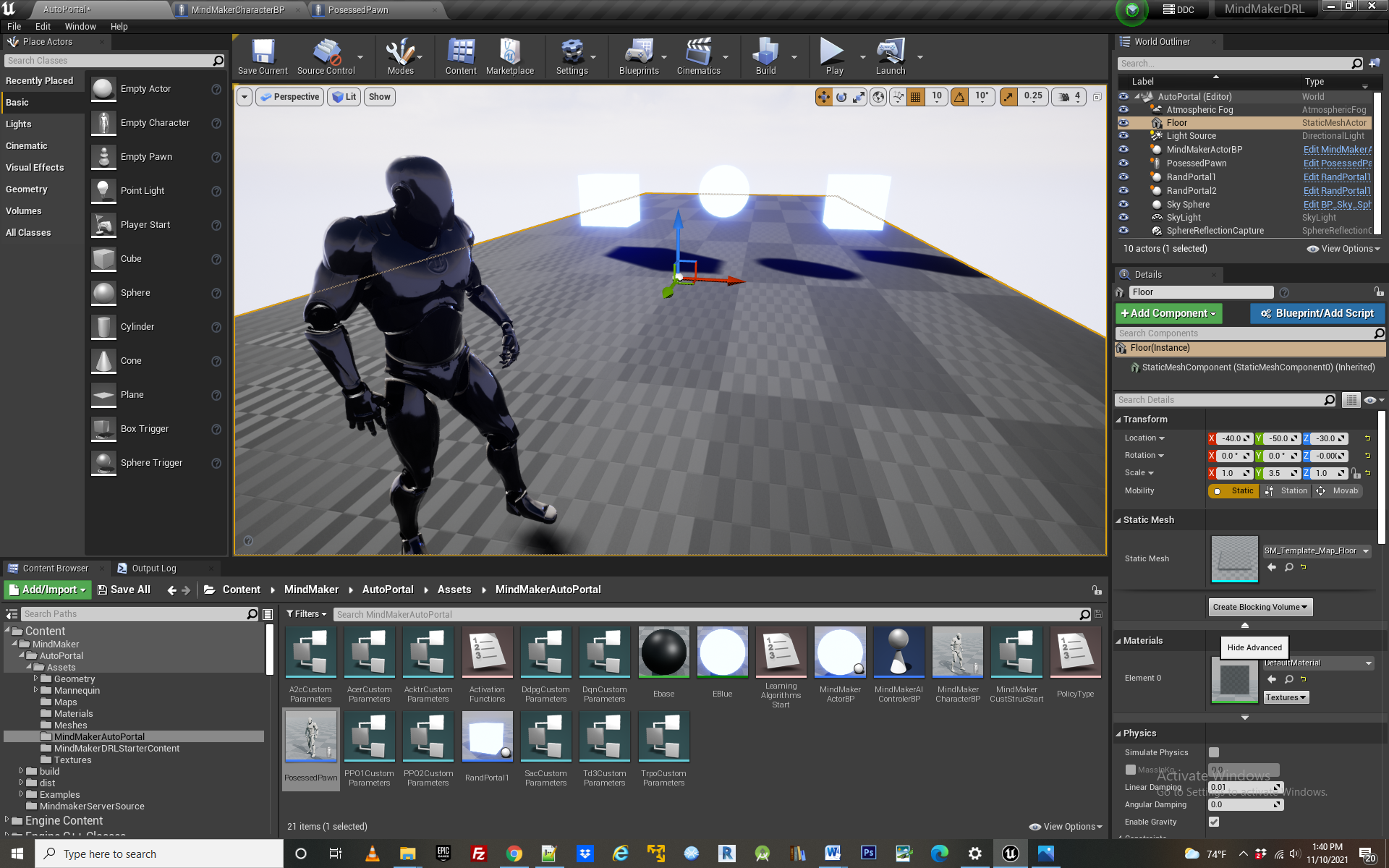Image resolution: width=1389 pixels, height=868 pixels.
Task: Toggle grid snapping icon in viewport
Action: tap(916, 97)
